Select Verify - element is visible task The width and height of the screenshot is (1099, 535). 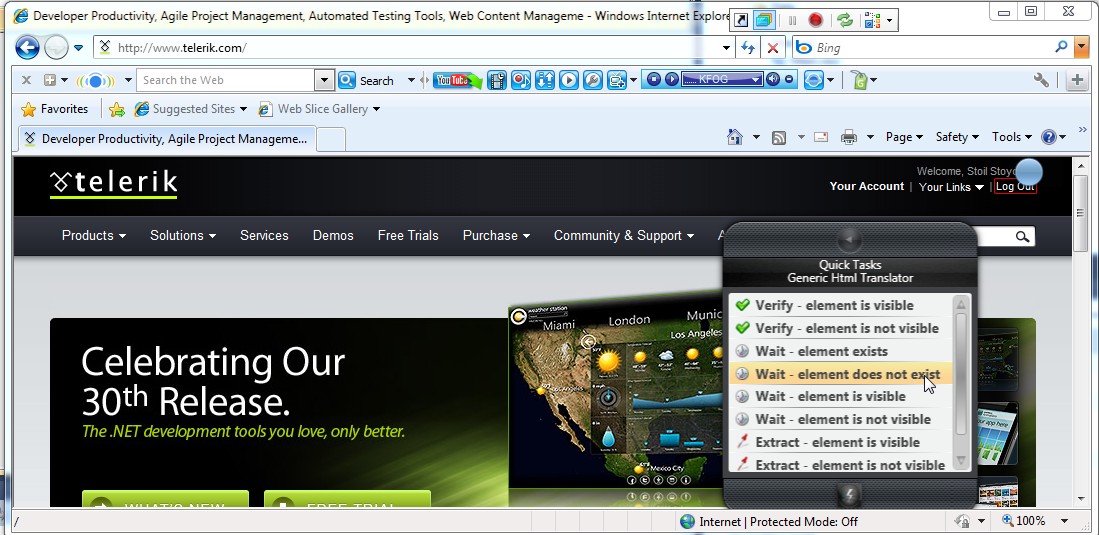coord(842,305)
